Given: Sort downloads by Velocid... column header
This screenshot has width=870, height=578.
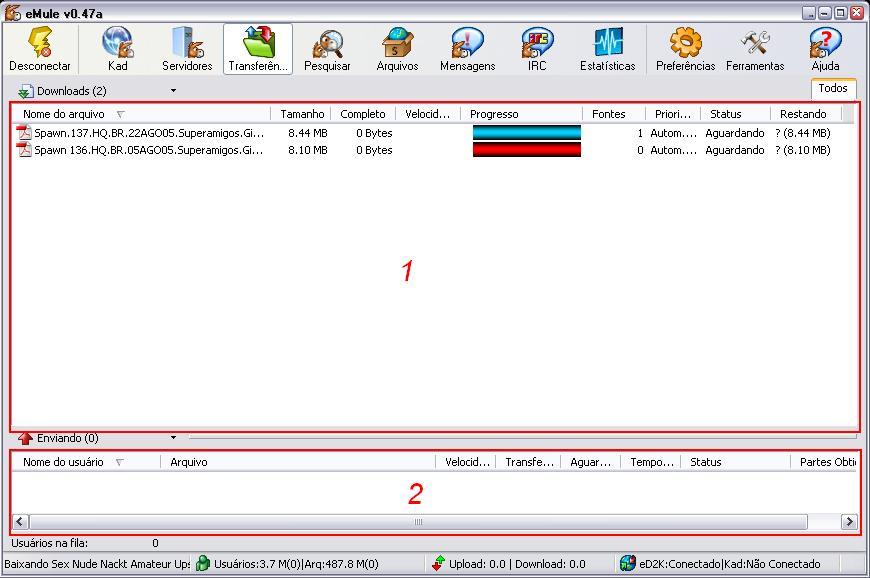Looking at the screenshot, I should 427,114.
